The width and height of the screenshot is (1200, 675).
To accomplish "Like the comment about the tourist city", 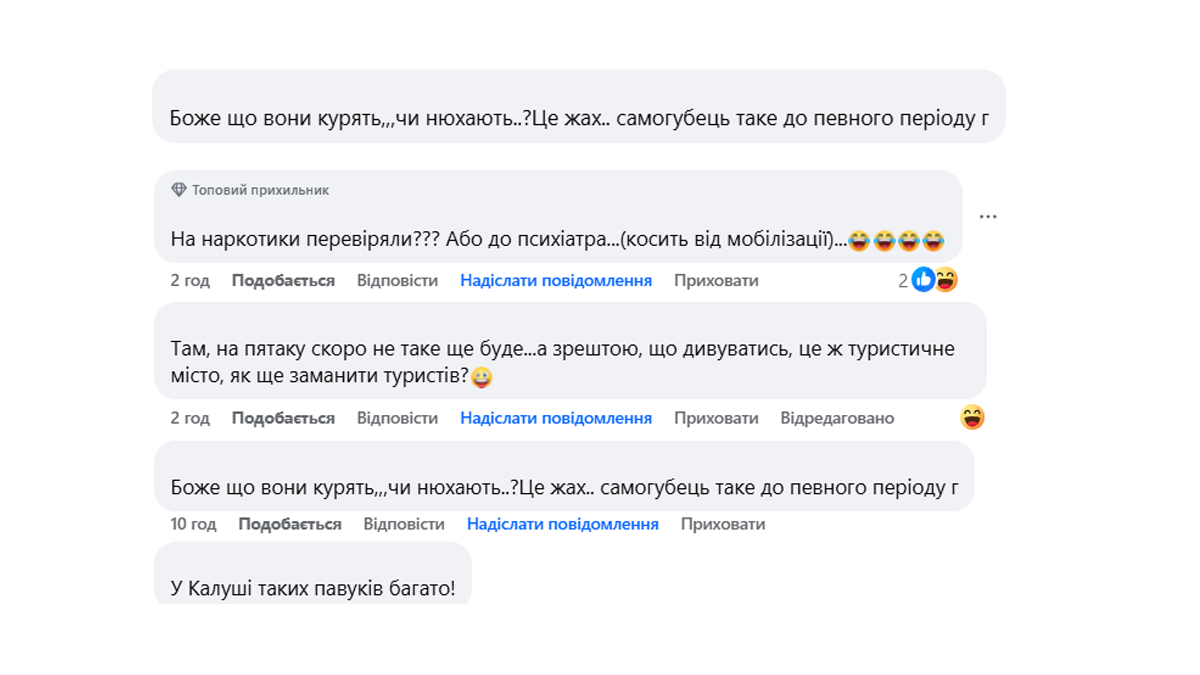I will 283,418.
